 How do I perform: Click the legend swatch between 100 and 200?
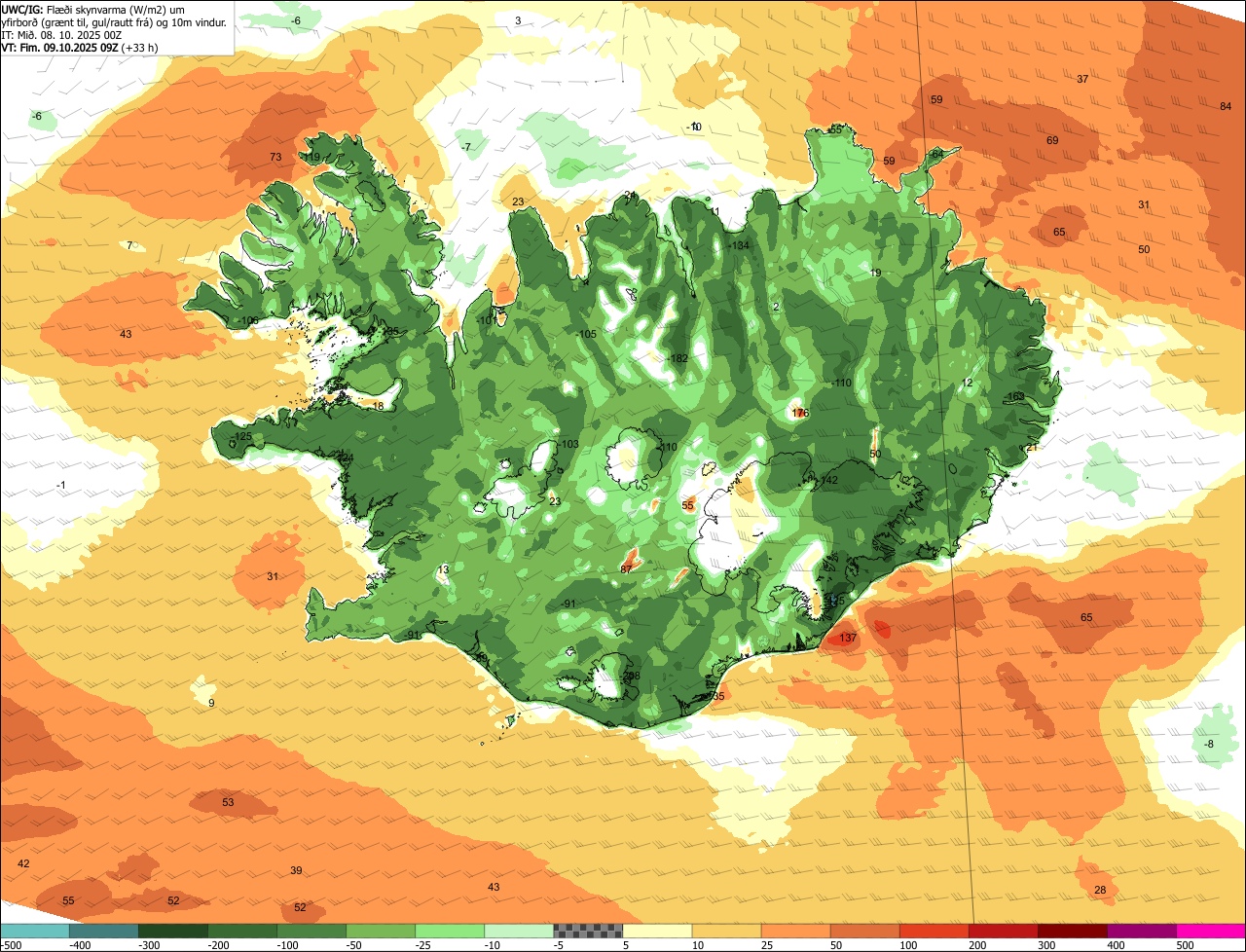(934, 931)
